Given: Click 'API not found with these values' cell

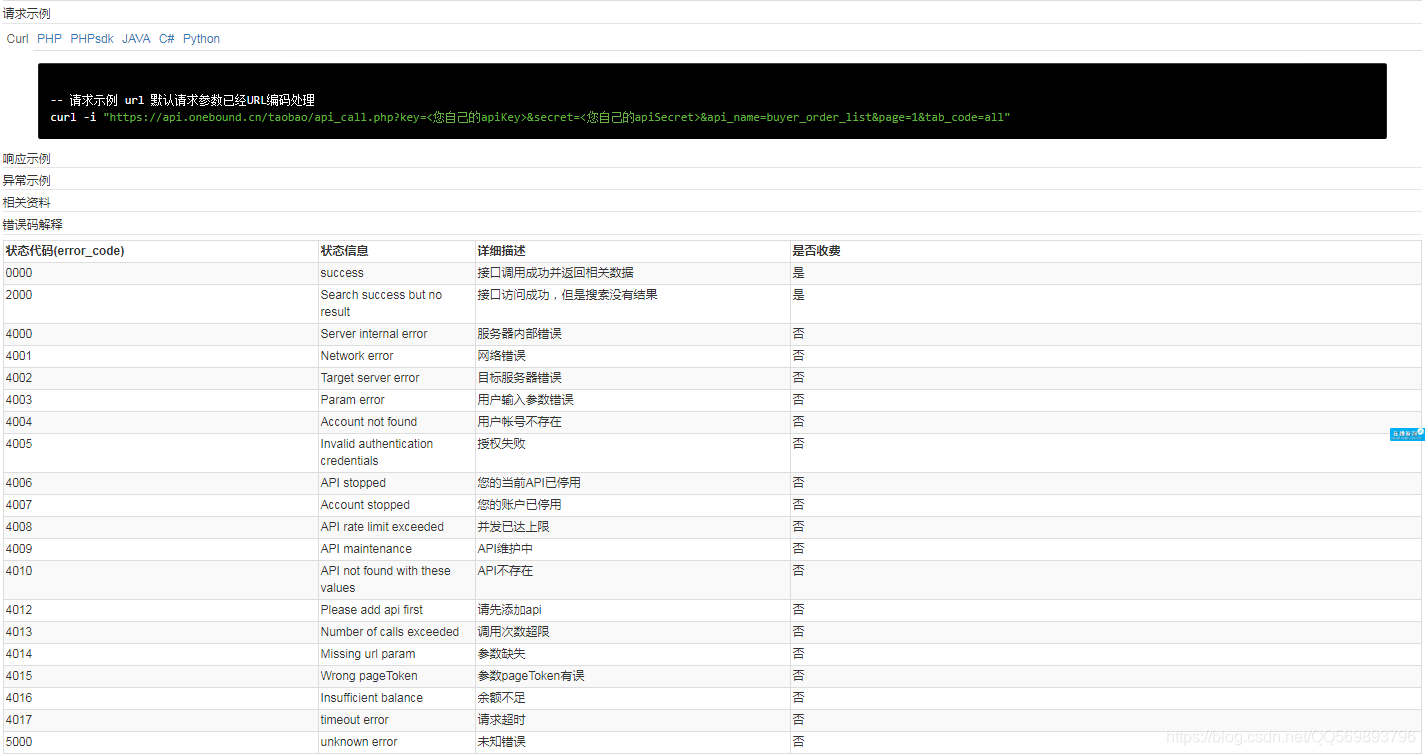Looking at the screenshot, I should [x=396, y=580].
